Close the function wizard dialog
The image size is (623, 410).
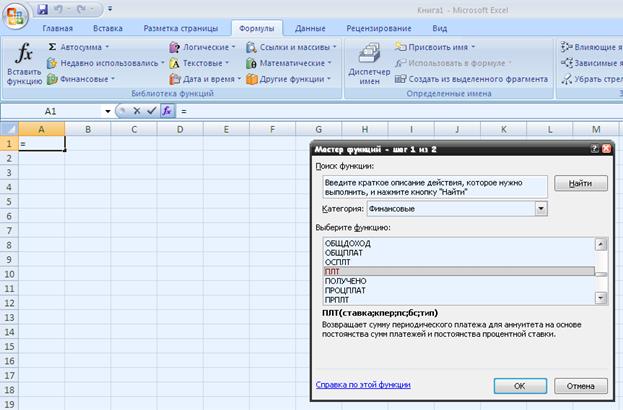pyautogui.click(x=606, y=149)
